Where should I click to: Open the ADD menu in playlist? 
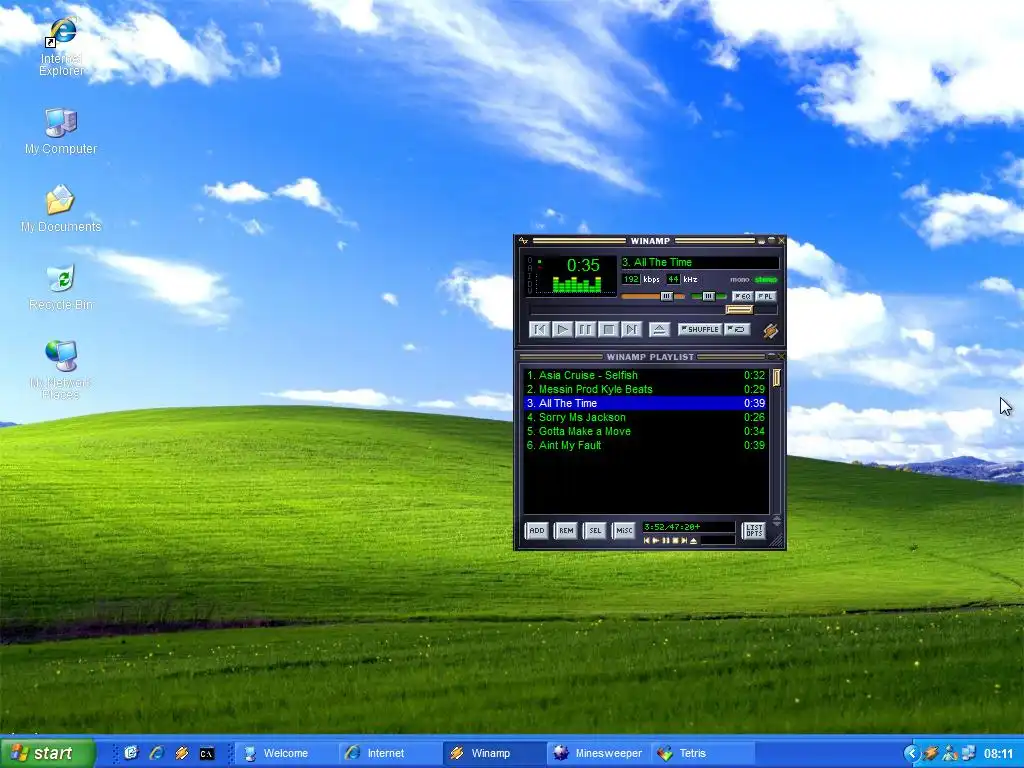tap(537, 530)
